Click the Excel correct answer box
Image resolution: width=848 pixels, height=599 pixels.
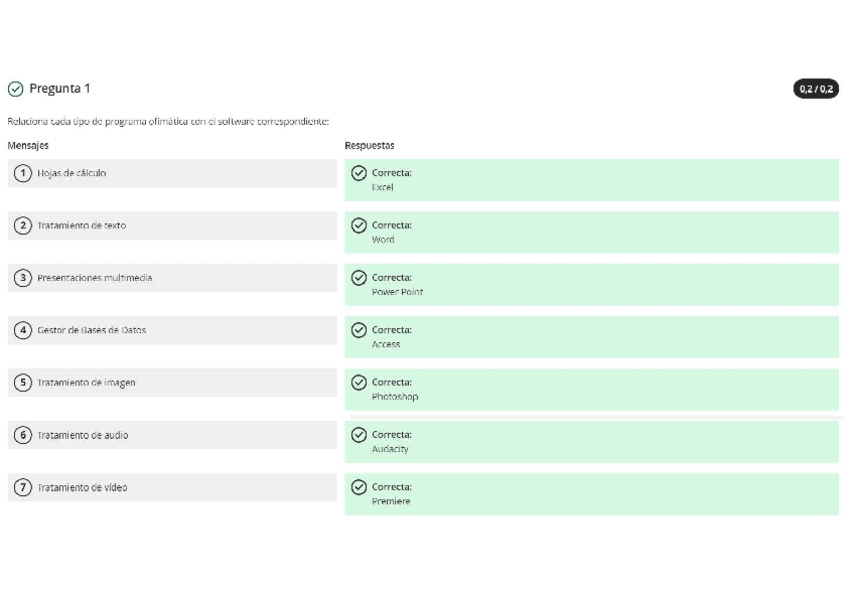pos(591,180)
